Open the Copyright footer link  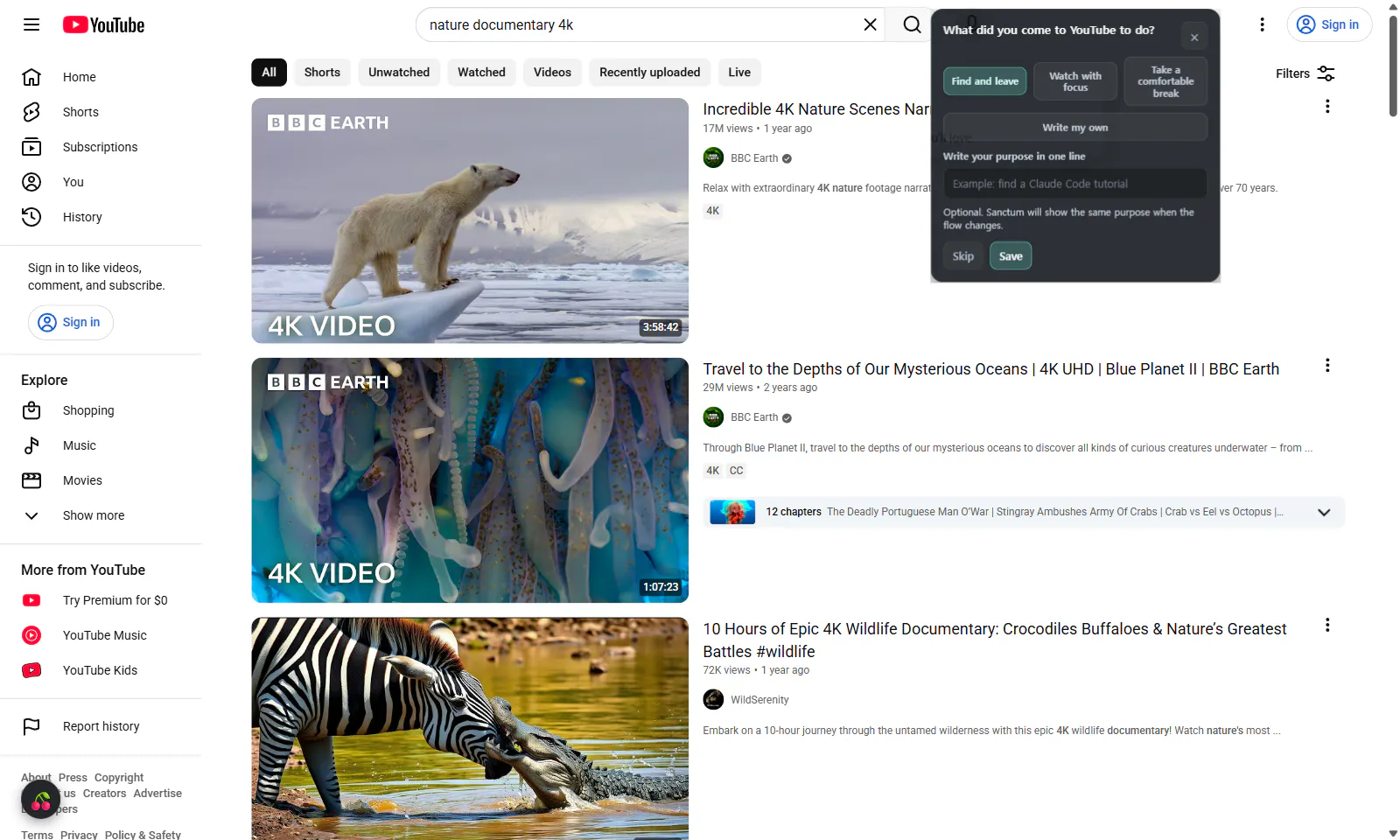click(x=119, y=778)
